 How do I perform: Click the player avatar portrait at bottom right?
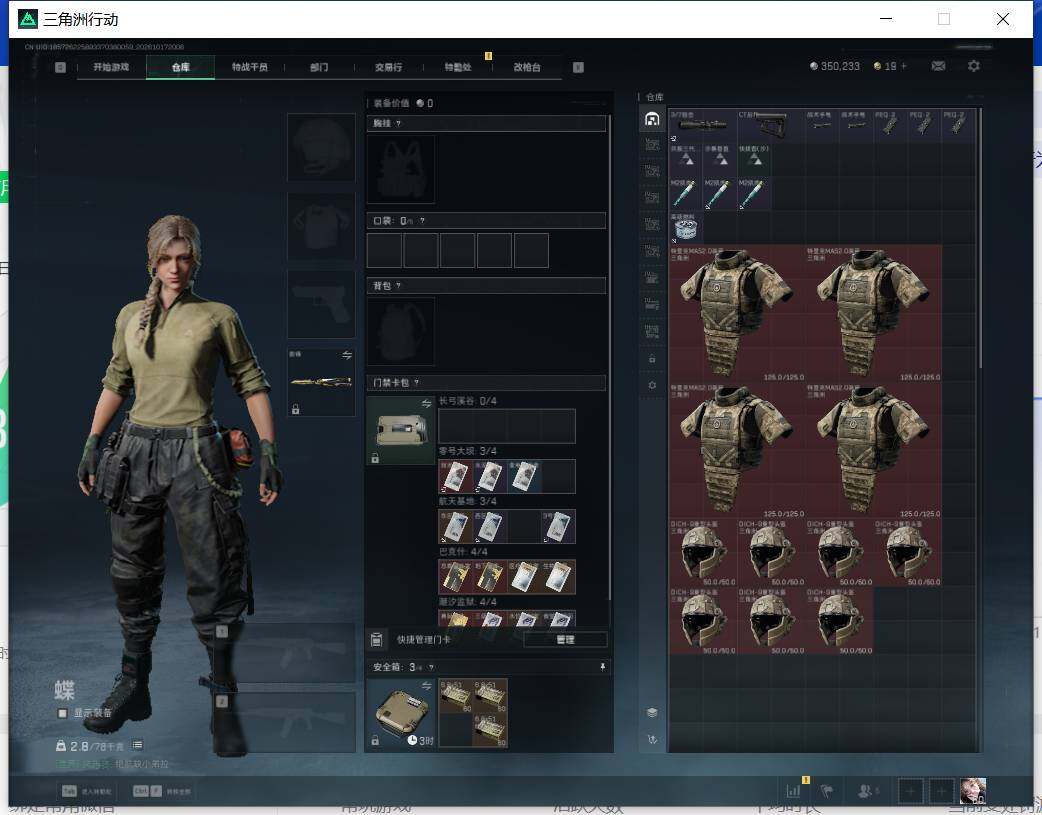[x=973, y=791]
